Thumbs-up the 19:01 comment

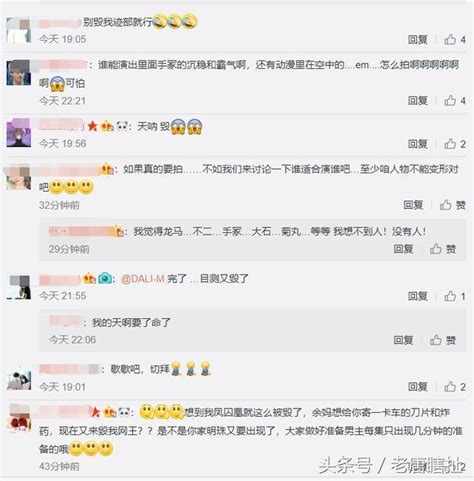point(455,387)
